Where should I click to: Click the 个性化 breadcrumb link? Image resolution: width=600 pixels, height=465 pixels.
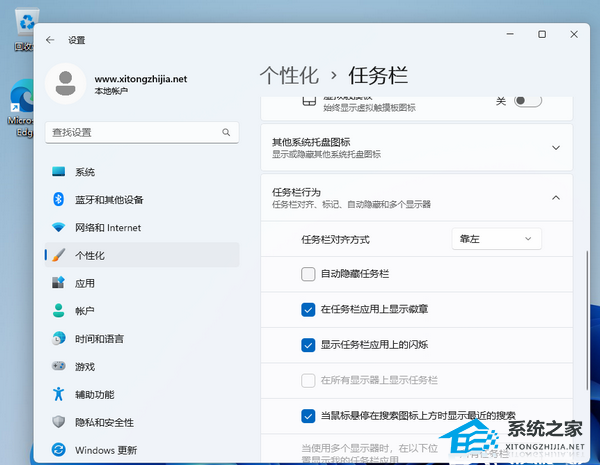[288, 75]
